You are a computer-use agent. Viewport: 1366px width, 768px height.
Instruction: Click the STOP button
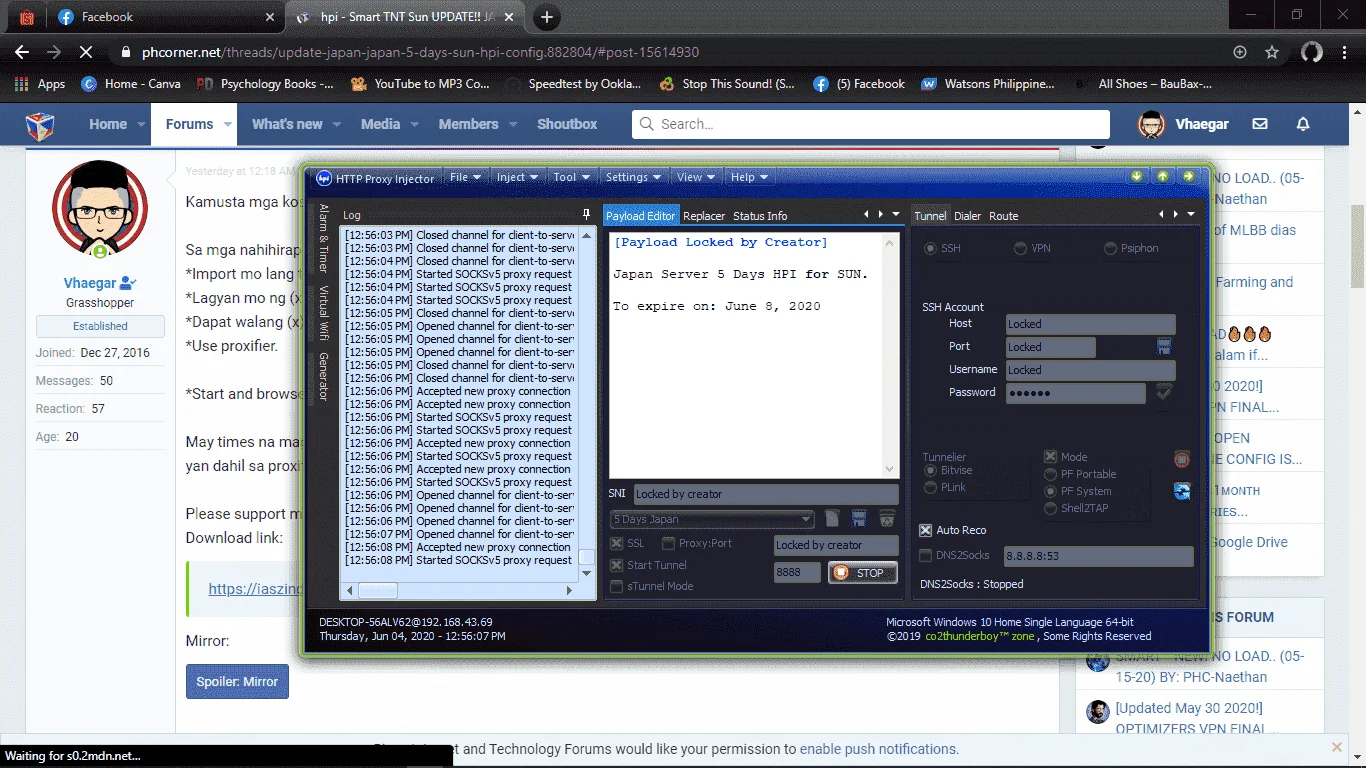click(x=862, y=573)
